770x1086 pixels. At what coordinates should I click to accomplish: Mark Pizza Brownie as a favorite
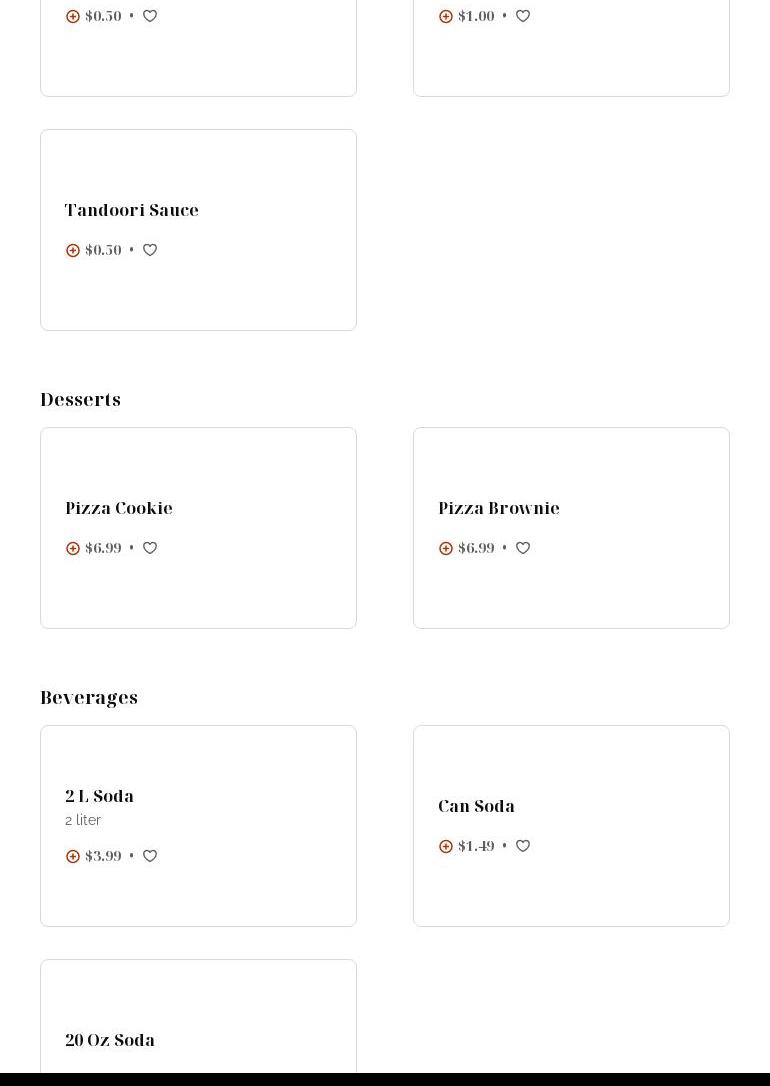[x=523, y=548]
